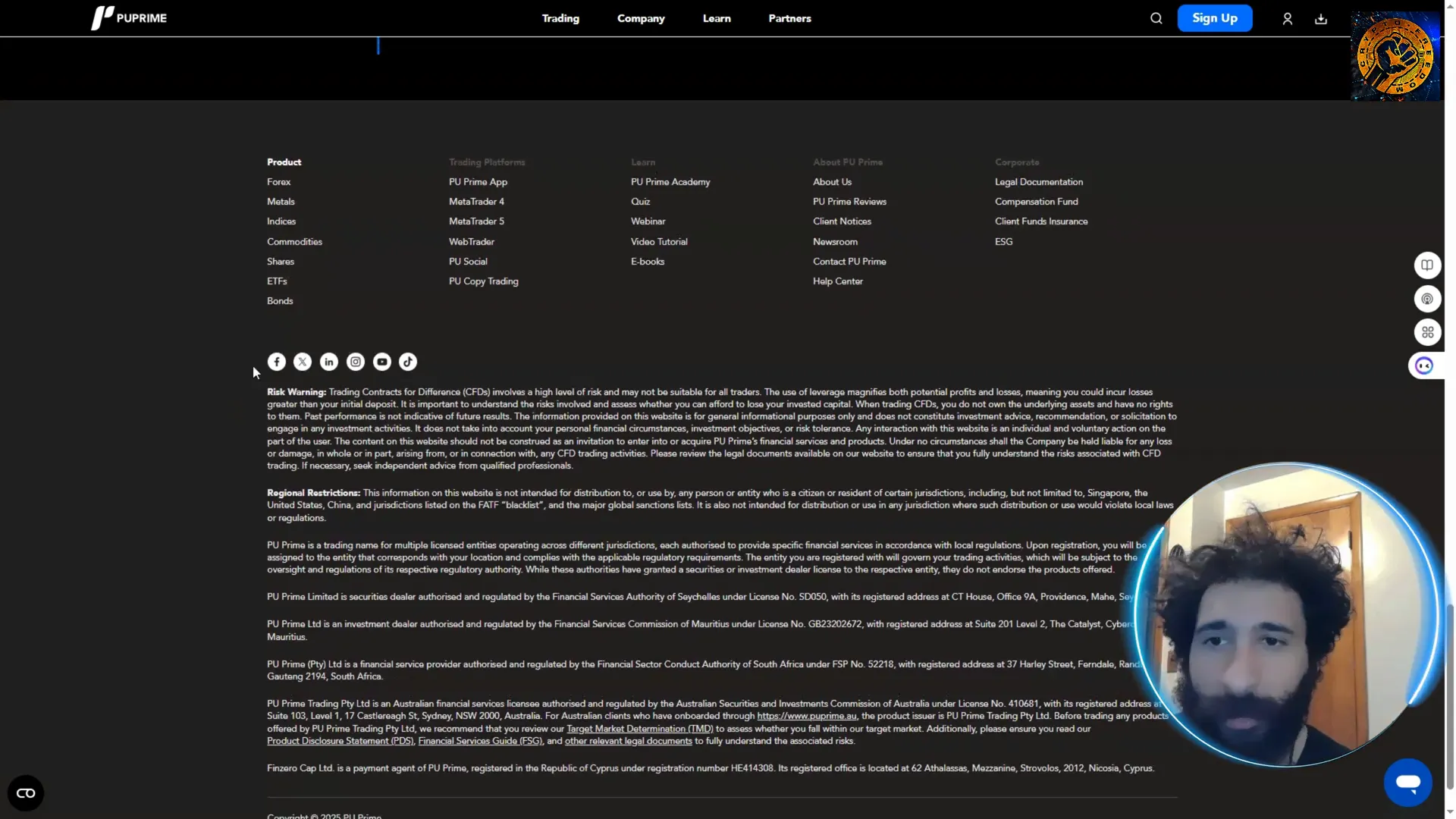1456x819 pixels.
Task: Open the YouTube social icon
Action: (x=382, y=362)
